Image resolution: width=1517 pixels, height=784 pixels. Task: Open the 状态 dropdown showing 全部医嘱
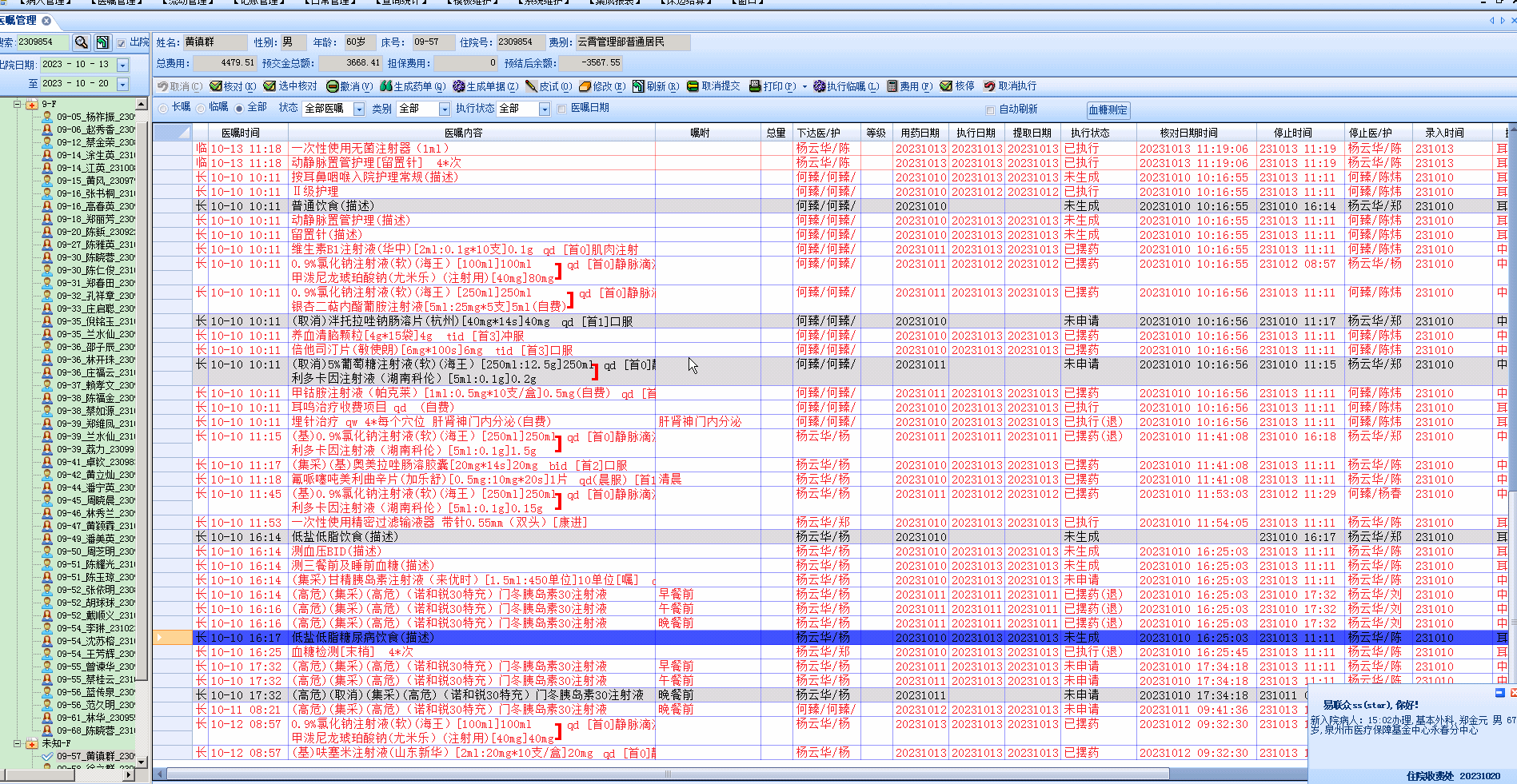(358, 109)
